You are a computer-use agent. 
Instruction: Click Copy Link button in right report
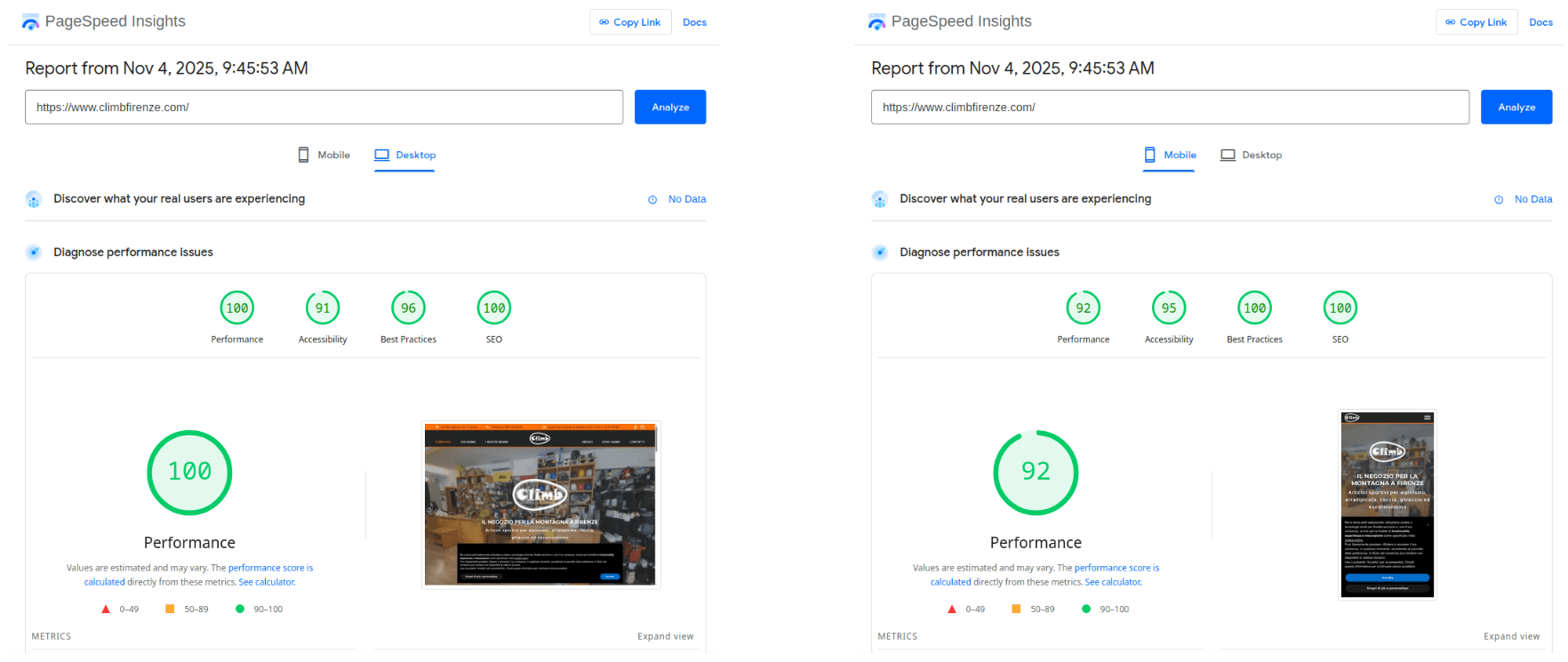point(1476,22)
